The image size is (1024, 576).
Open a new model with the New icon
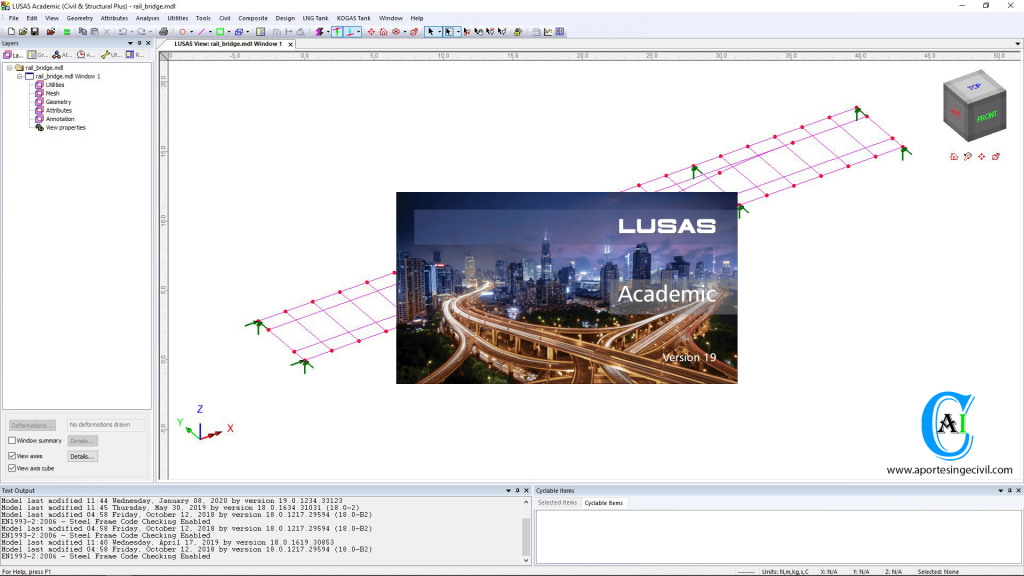point(12,31)
